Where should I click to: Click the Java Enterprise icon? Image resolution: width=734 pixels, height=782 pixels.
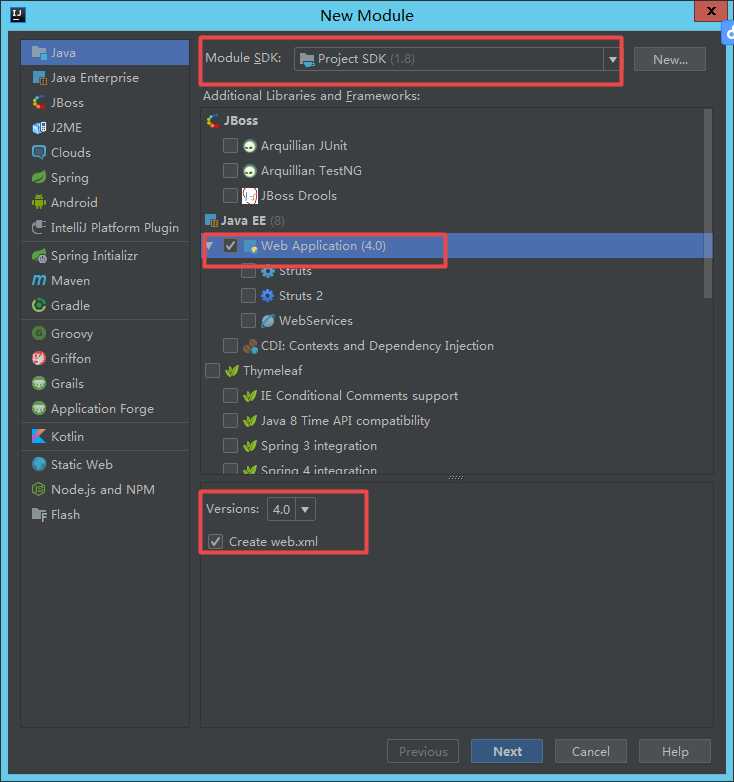tap(39, 78)
